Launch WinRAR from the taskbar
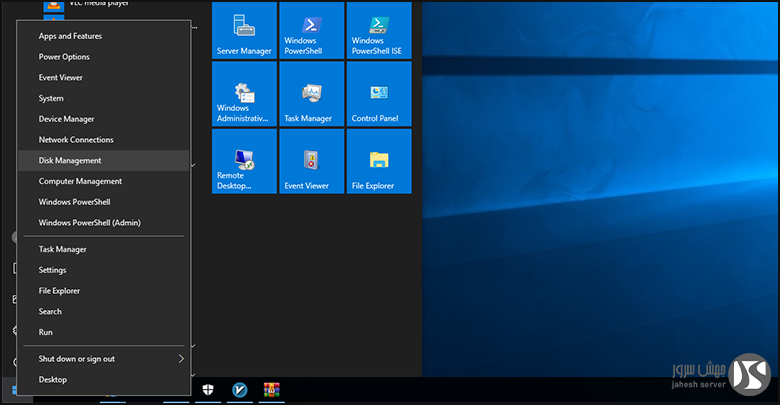The width and height of the screenshot is (780, 405). click(x=272, y=390)
